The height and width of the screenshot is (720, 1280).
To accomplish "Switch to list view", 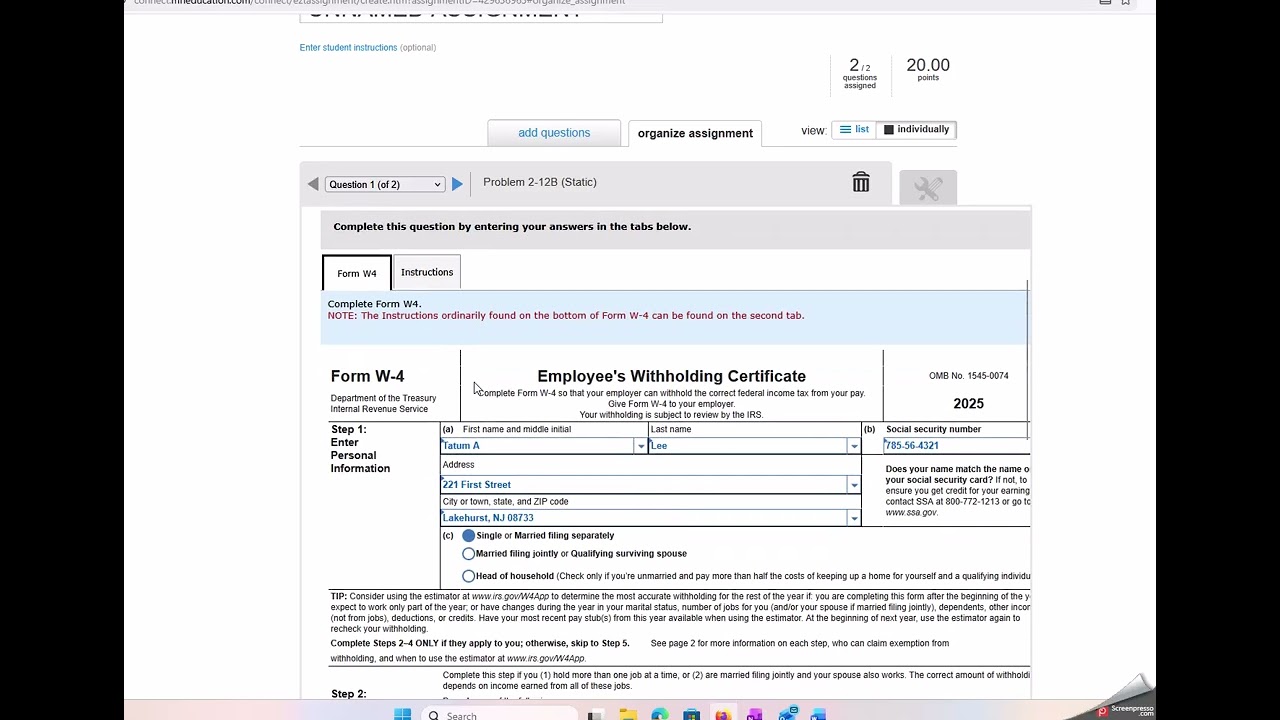I will click(854, 129).
